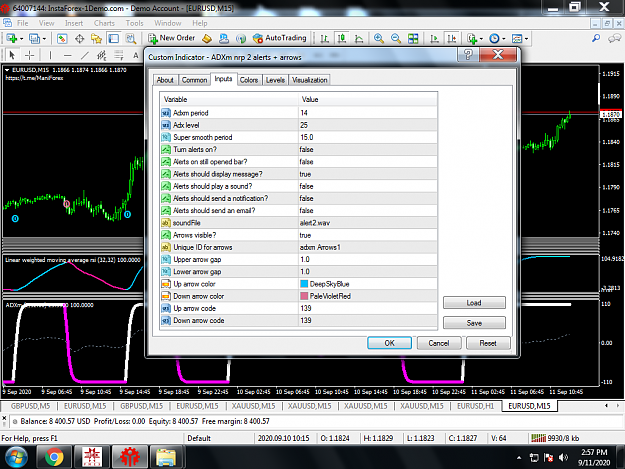Select the Trendline drawing tool

[x=85, y=55]
